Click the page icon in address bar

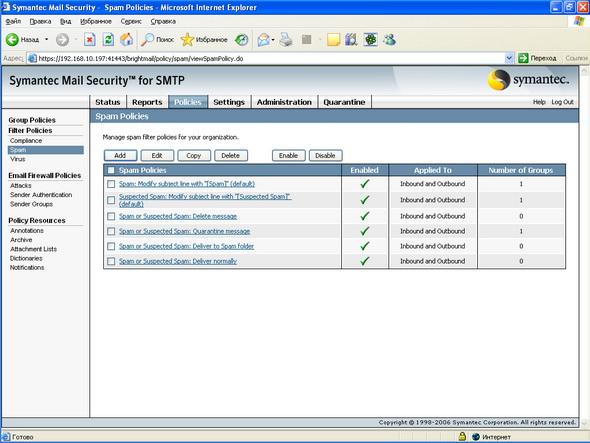tap(33, 58)
